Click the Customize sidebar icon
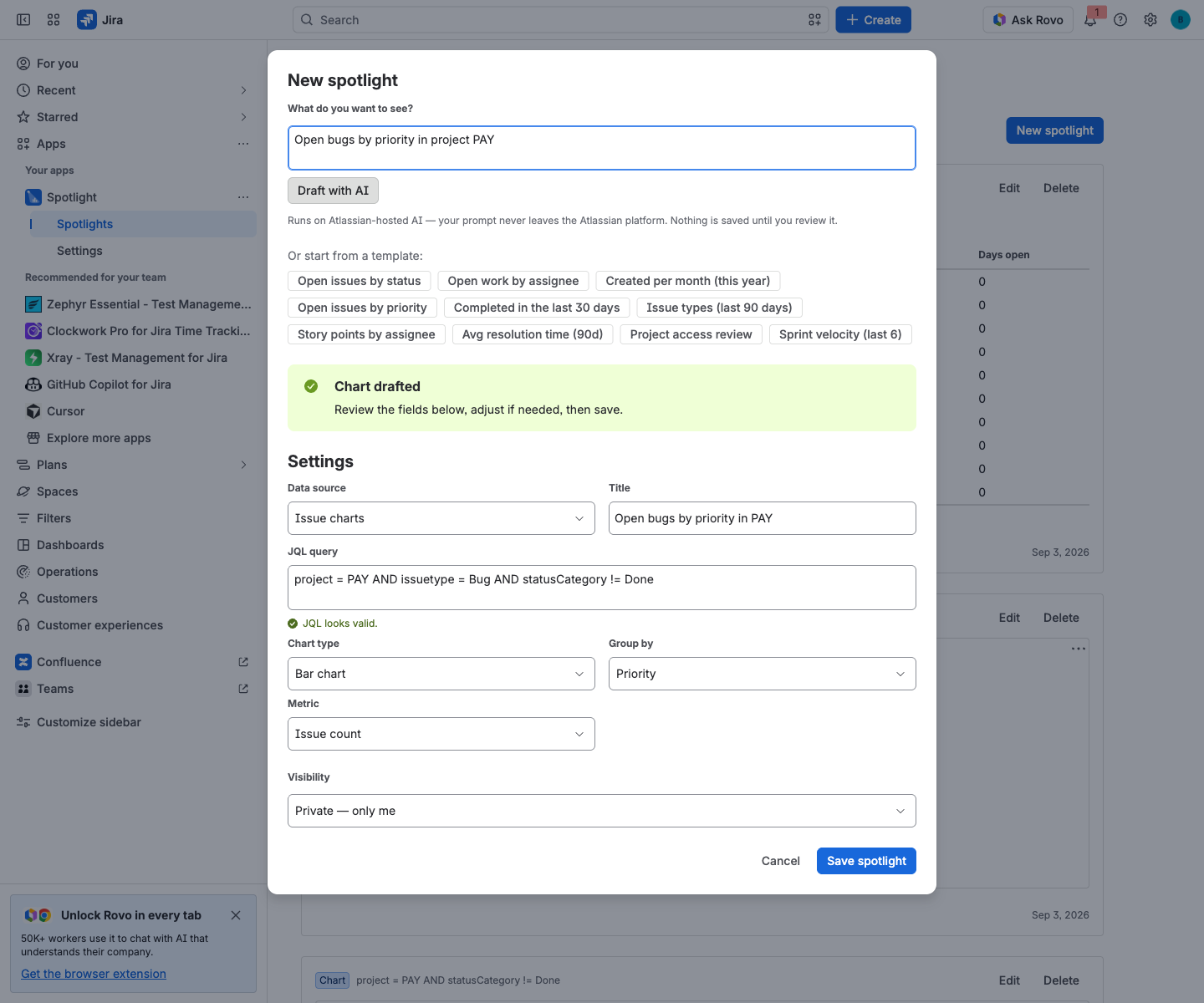Viewport: 1204px width, 1003px height. pos(23,722)
